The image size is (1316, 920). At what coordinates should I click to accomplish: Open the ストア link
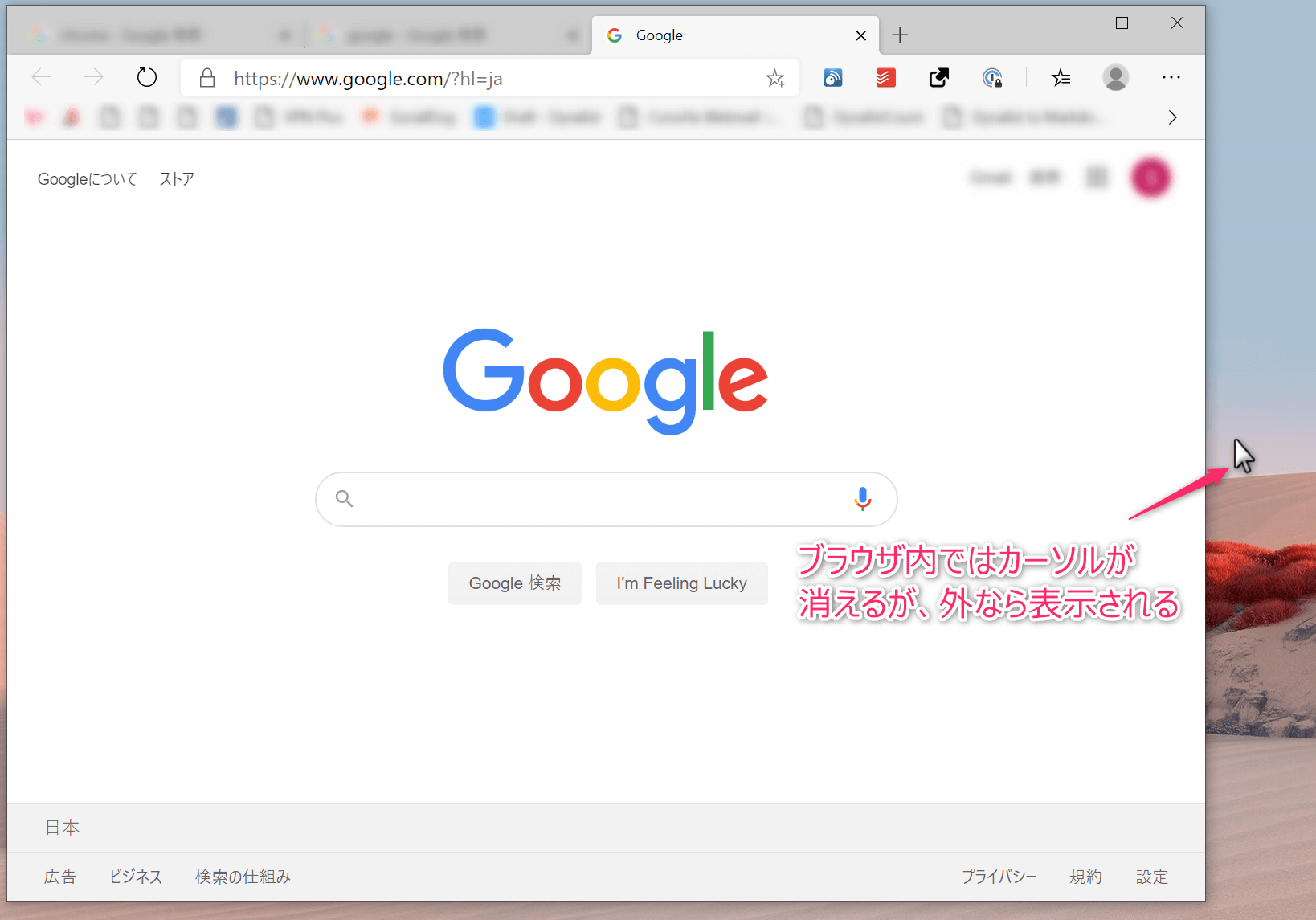(177, 179)
